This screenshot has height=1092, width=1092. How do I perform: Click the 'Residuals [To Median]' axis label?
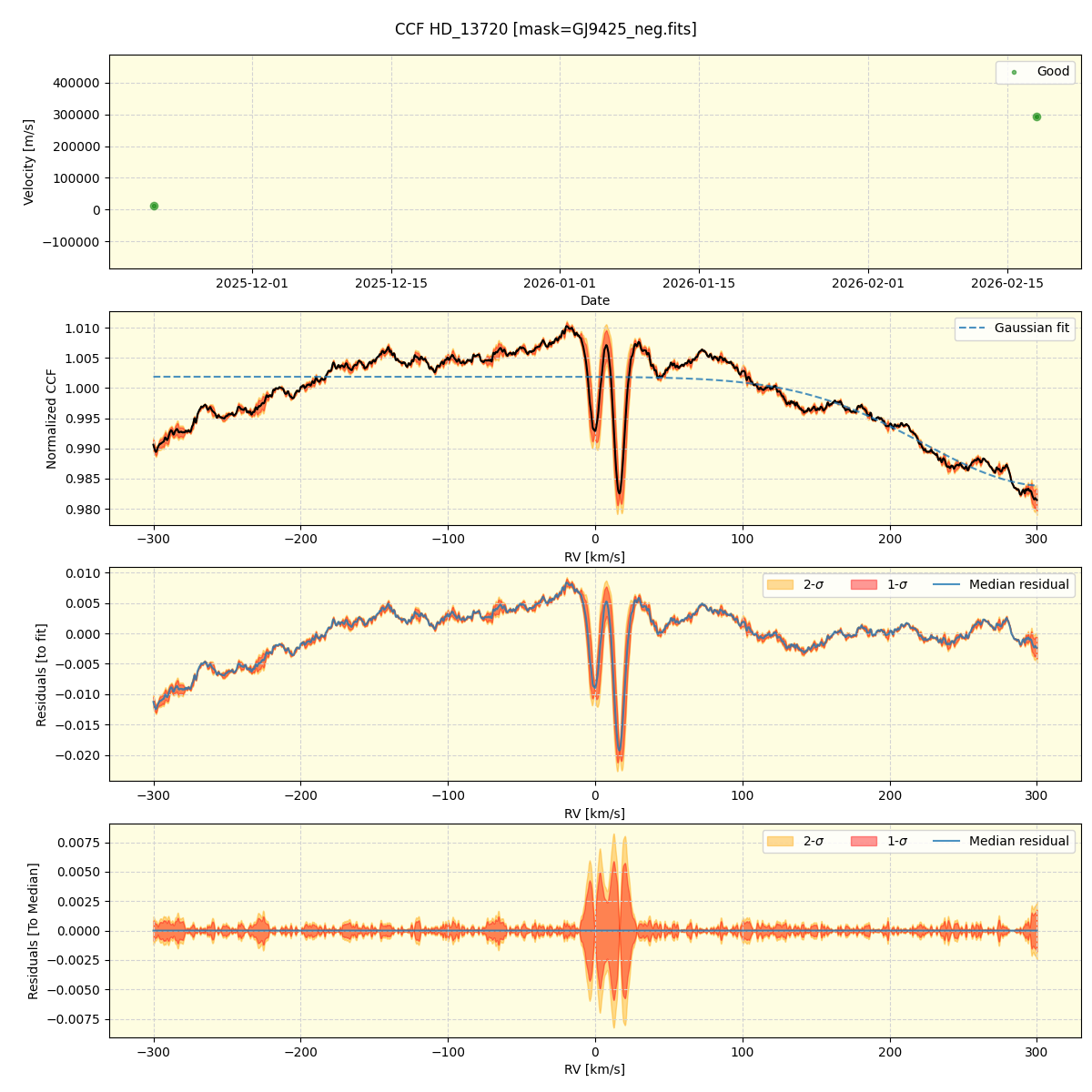click(x=34, y=931)
